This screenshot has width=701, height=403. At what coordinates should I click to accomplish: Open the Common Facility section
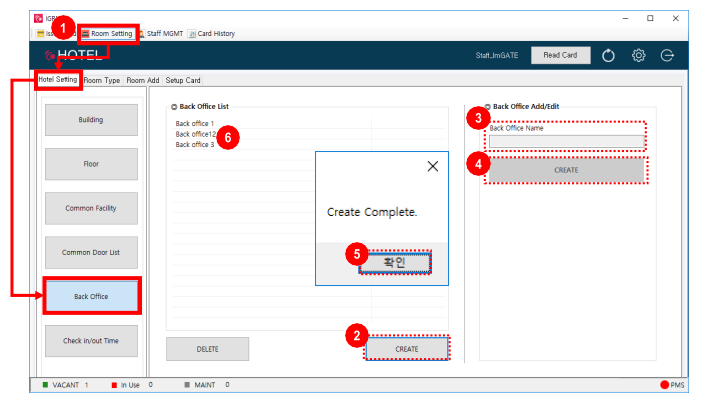pos(91,208)
